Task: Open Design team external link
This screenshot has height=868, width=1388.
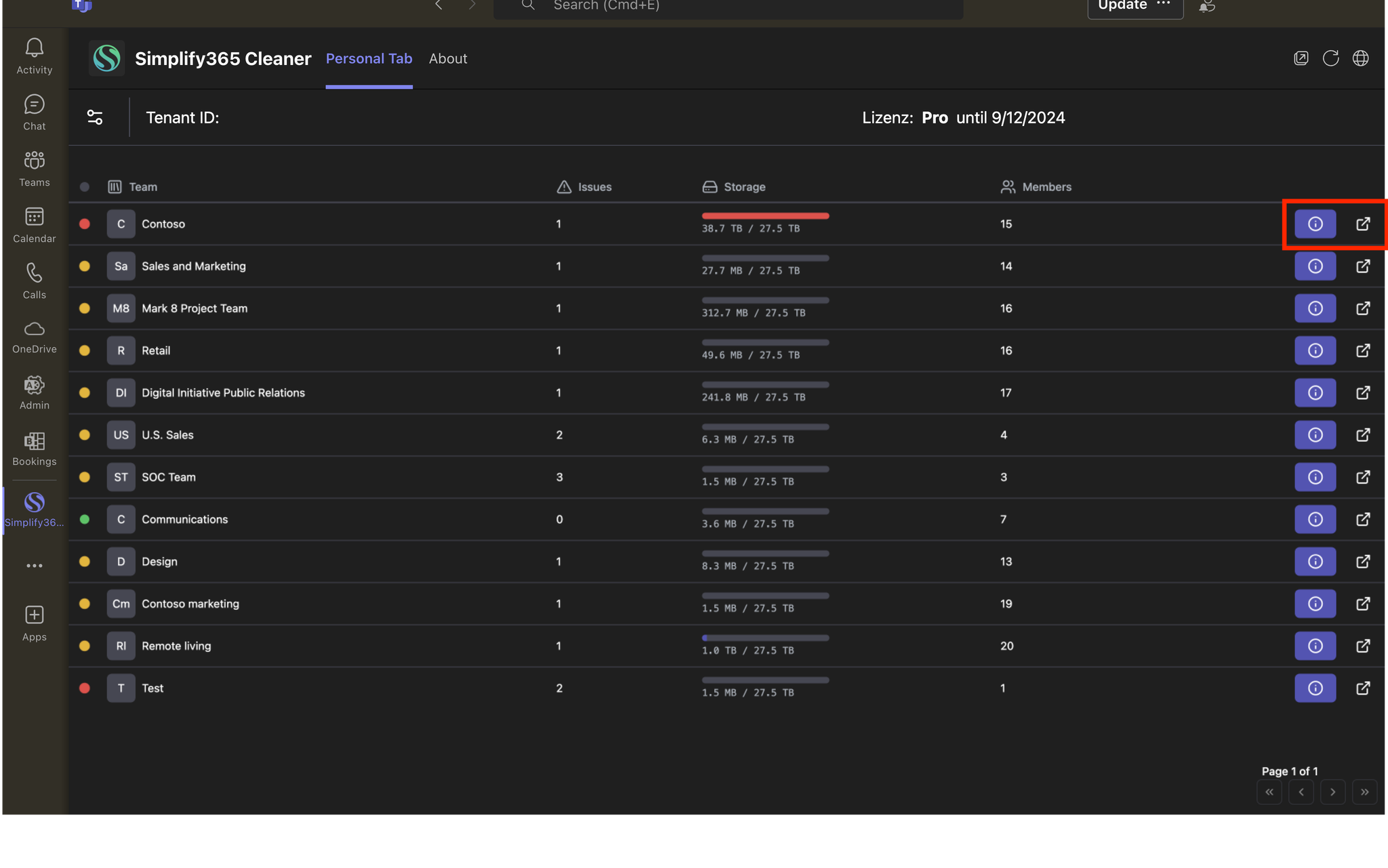Action: pos(1363,562)
